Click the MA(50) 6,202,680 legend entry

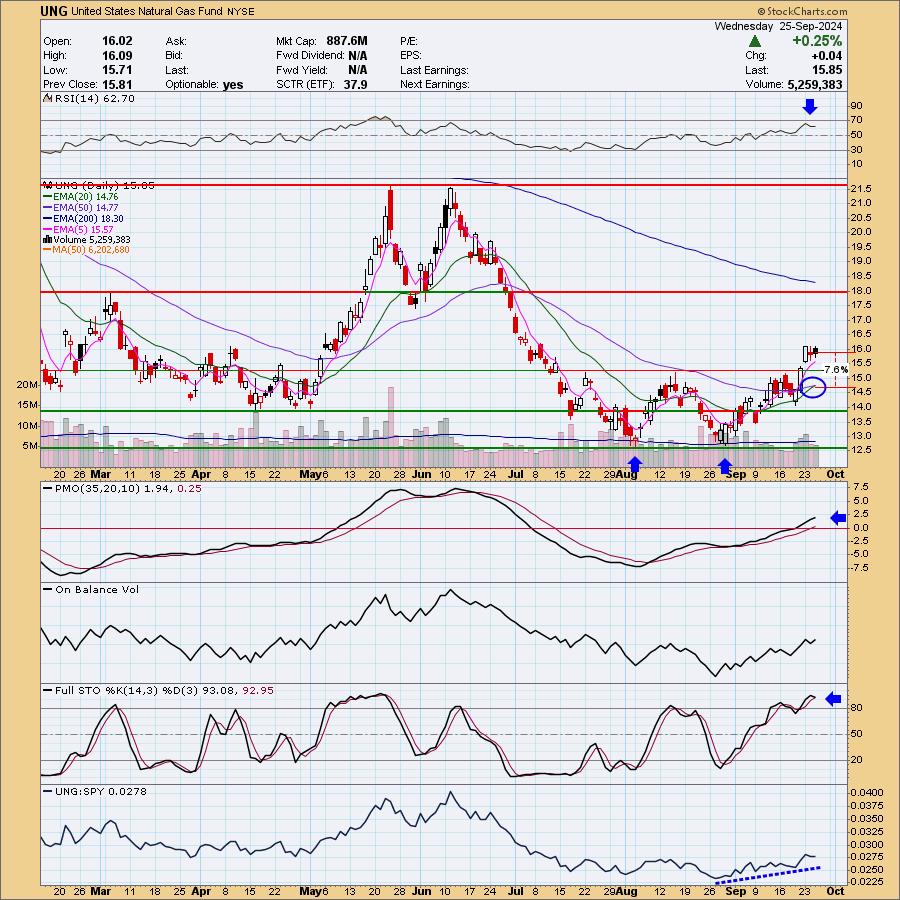coord(91,250)
